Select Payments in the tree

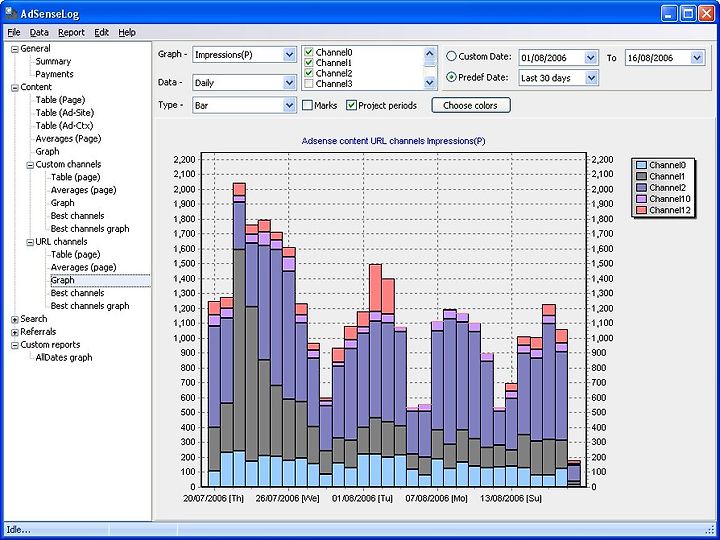click(x=54, y=74)
